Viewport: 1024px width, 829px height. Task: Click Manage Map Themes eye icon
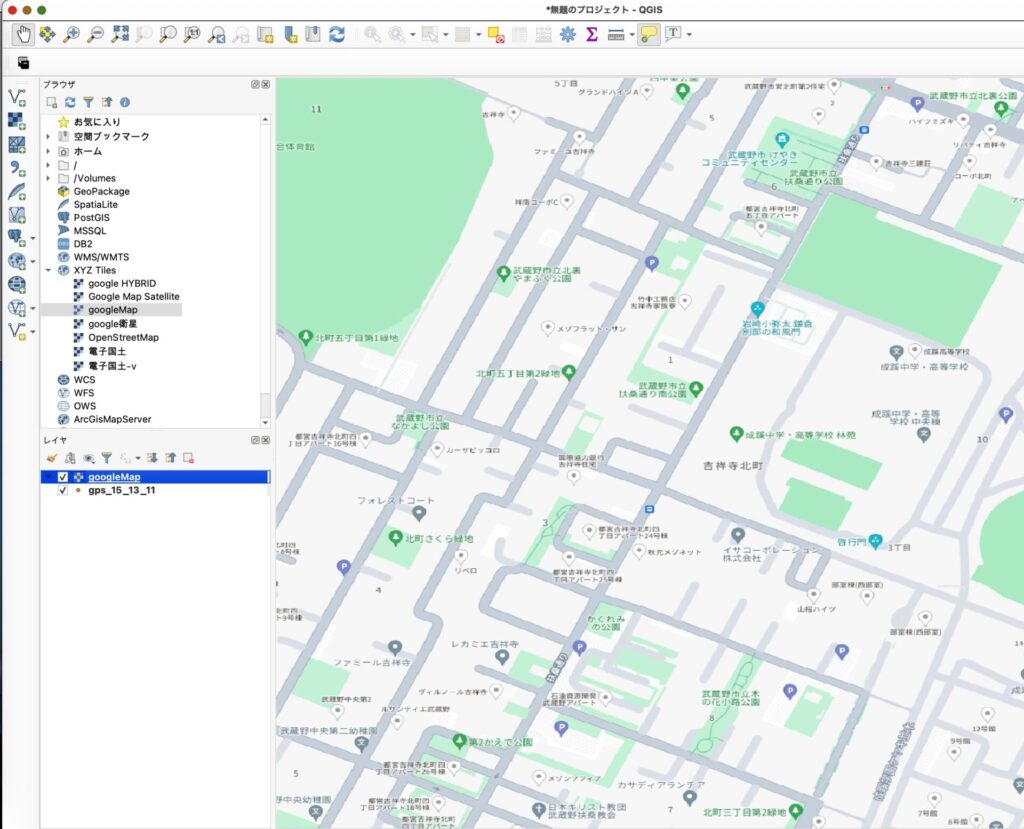click(89, 458)
